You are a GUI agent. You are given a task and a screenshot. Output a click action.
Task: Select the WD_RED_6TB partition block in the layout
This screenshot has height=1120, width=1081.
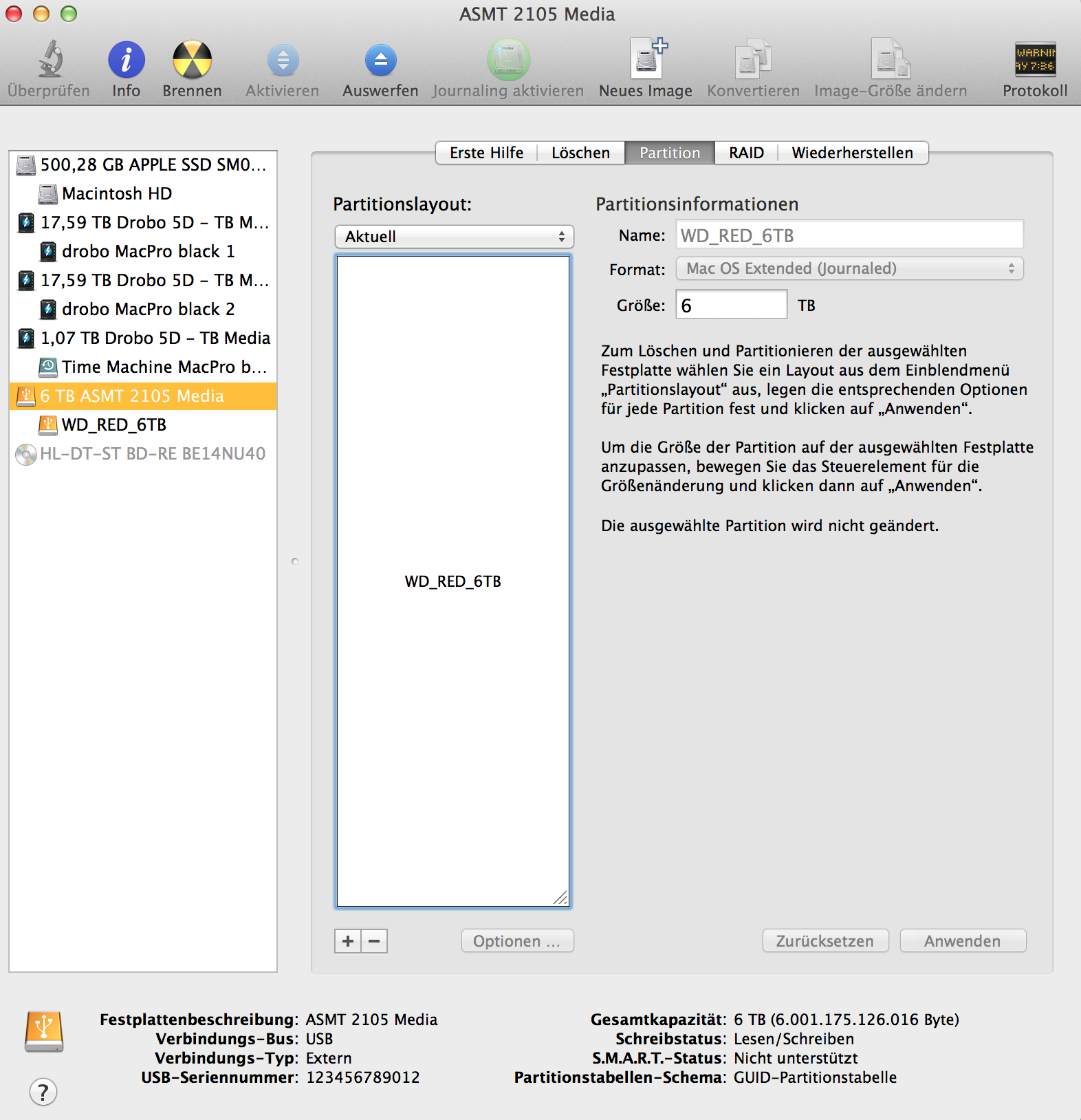point(453,581)
